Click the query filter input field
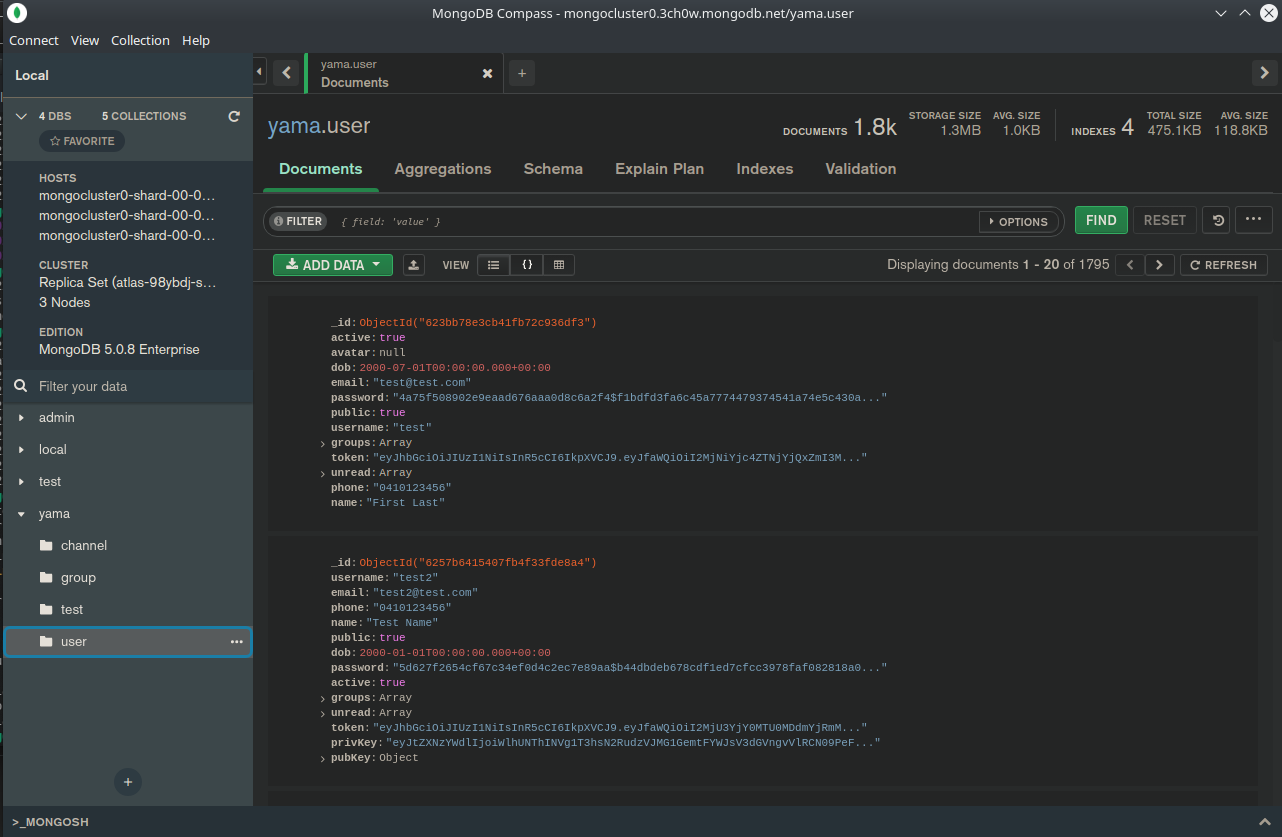Screen dimensions: 1282x837 pos(650,222)
